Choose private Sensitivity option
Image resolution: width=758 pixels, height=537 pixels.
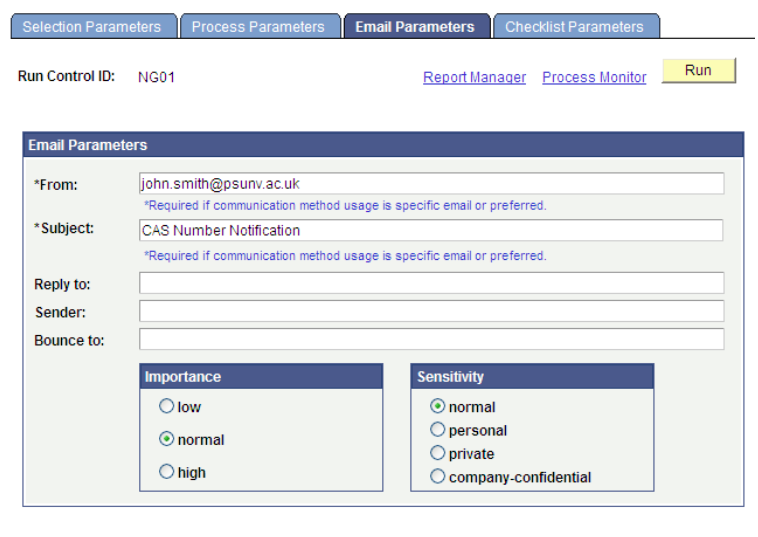point(437,453)
